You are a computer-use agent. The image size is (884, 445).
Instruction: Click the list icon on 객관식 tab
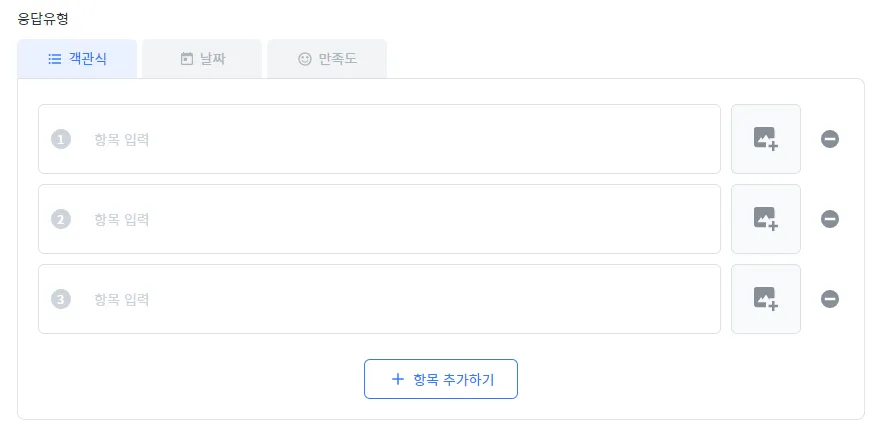(55, 59)
